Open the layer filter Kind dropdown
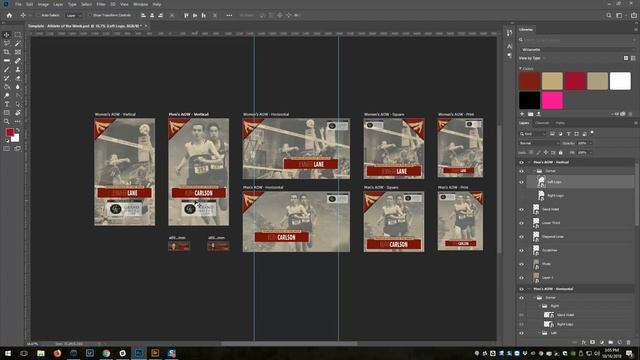Viewport: 640px width, 360px height. [532, 134]
